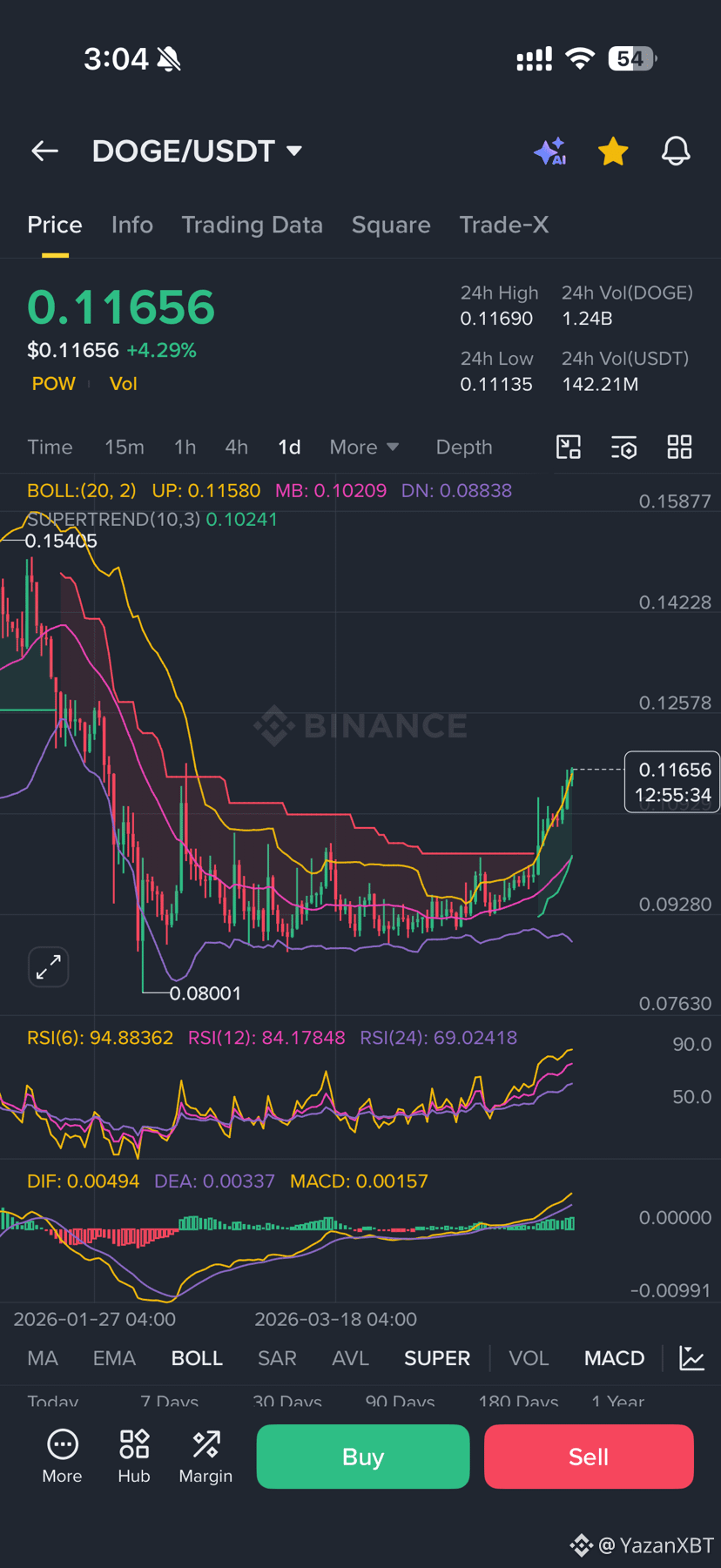
Task: Tap the red Sell button
Action: click(589, 1457)
